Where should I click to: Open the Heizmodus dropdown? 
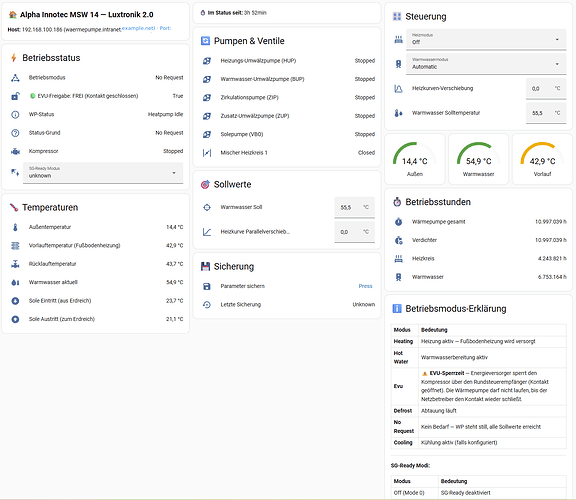point(486,39)
